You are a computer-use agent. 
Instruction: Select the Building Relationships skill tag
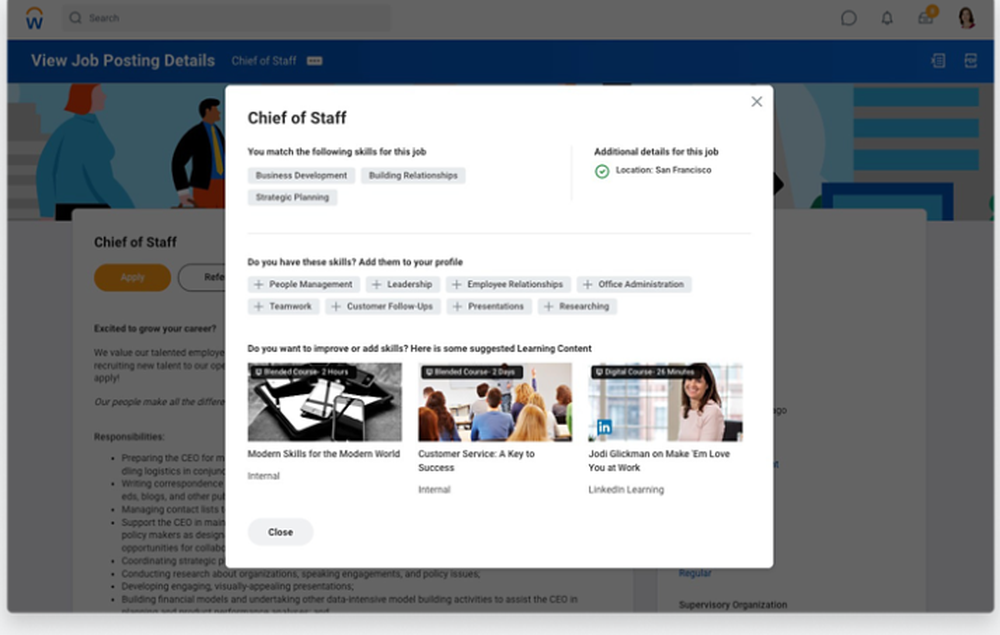click(x=413, y=175)
